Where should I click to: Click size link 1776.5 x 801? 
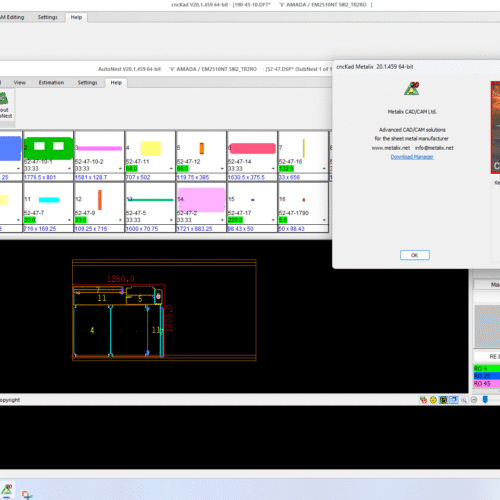(40, 177)
